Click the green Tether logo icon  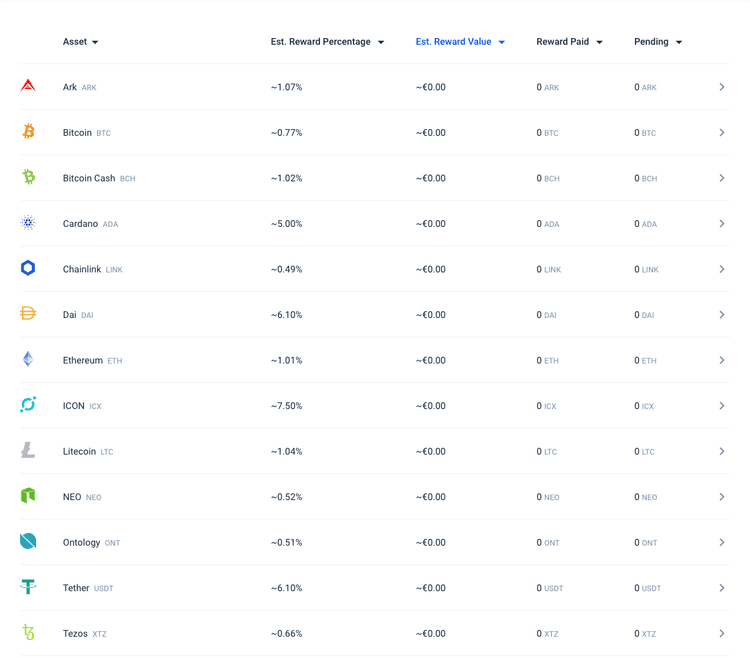click(28, 586)
